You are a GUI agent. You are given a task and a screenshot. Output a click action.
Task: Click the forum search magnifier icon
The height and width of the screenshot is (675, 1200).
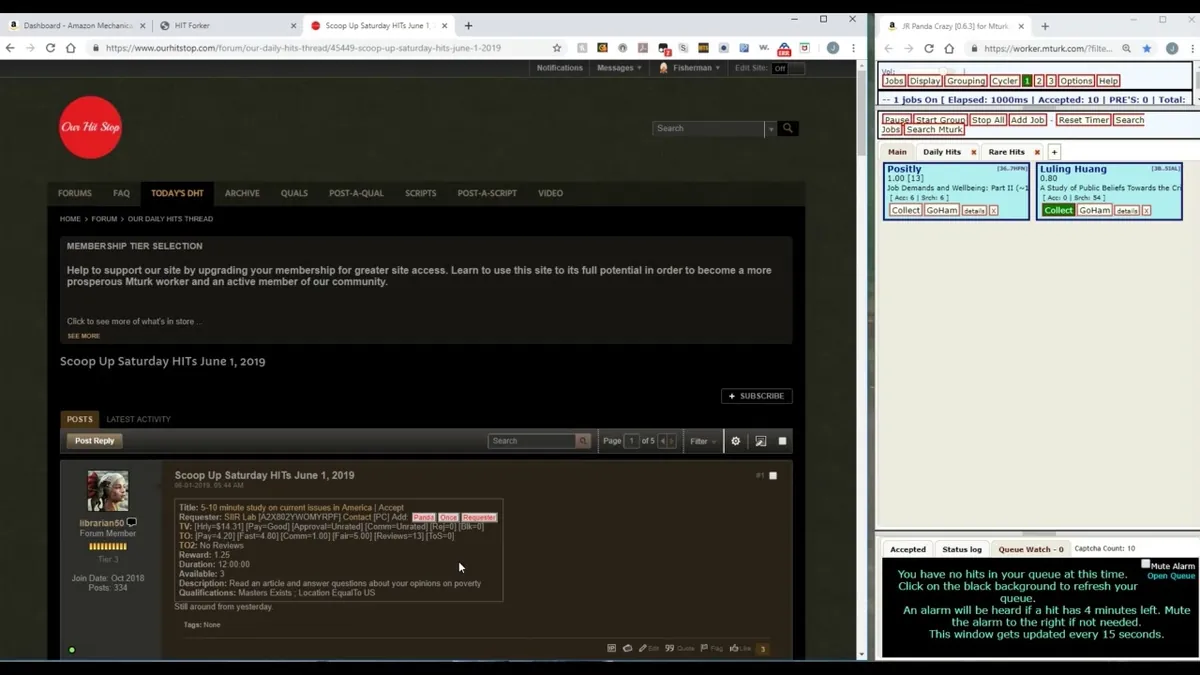coord(788,128)
